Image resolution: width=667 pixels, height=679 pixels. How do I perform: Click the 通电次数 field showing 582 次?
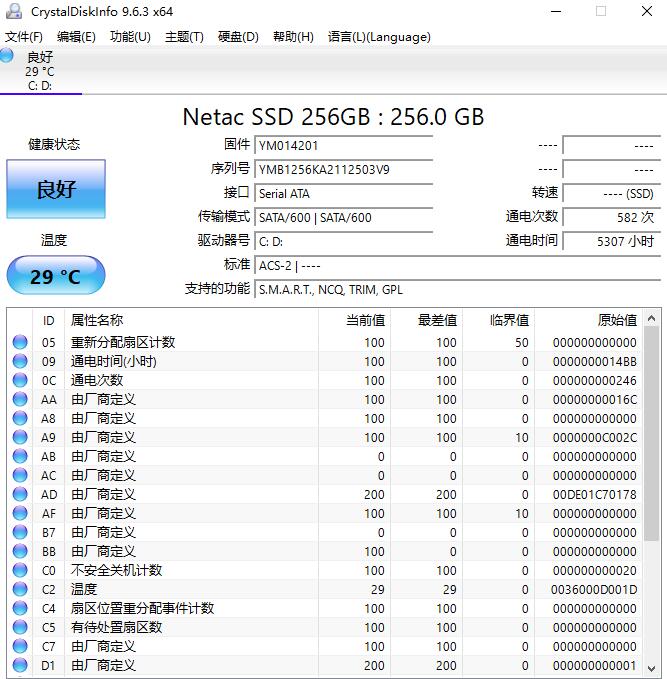tap(612, 217)
